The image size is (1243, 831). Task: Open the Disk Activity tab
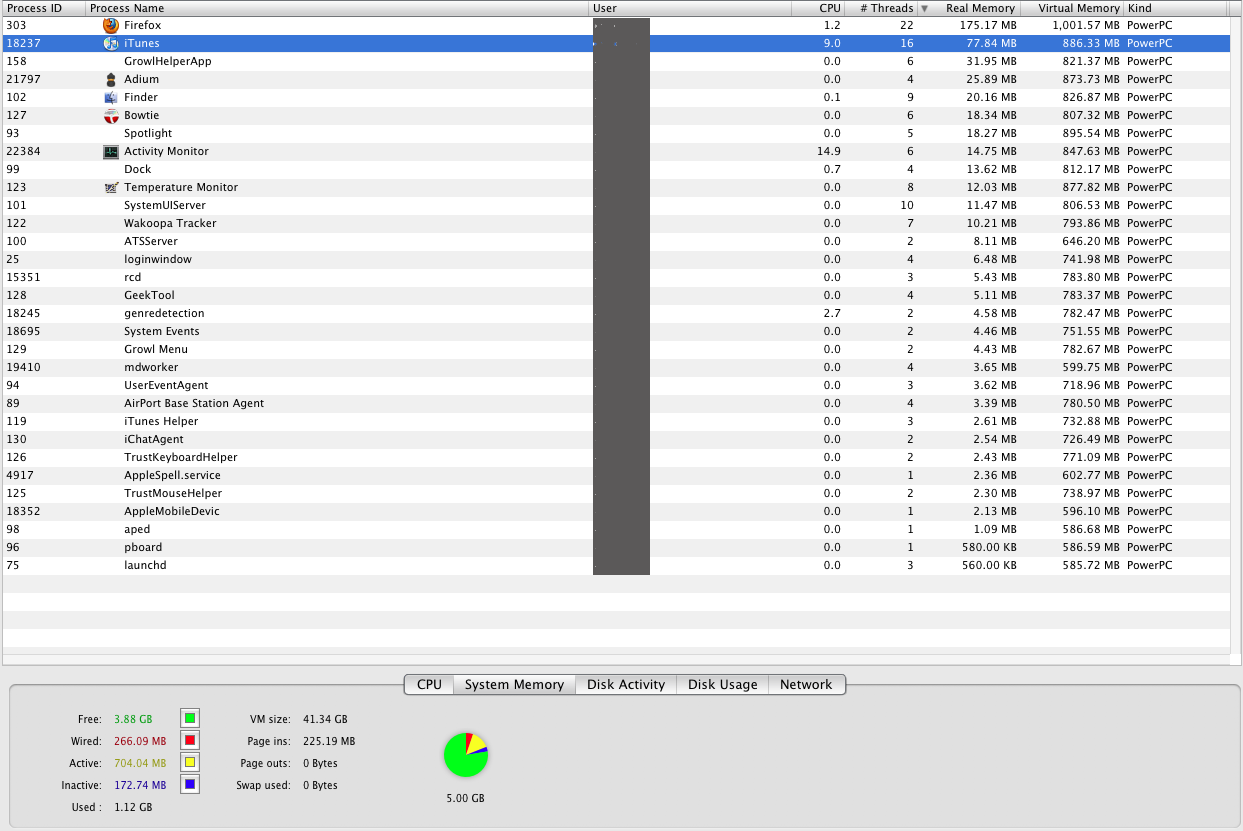click(x=626, y=685)
